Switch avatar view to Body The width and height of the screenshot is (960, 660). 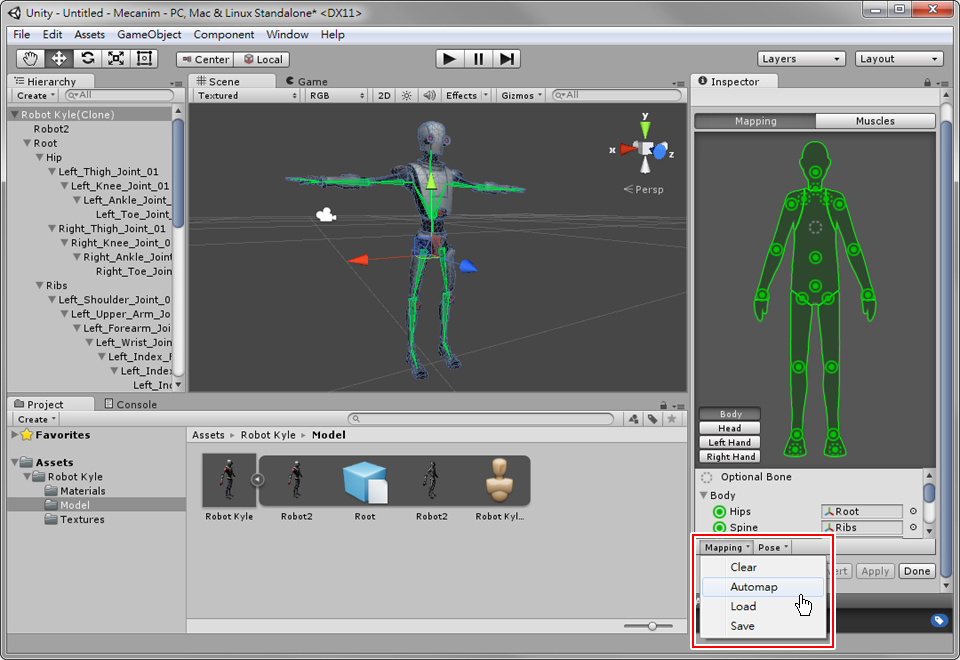point(730,414)
